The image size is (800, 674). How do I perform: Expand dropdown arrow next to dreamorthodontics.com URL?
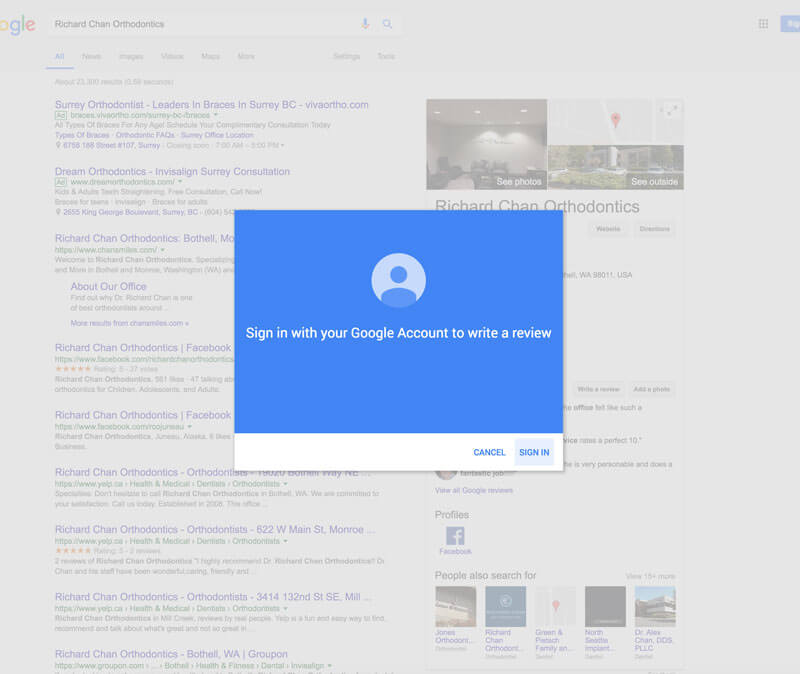click(x=180, y=182)
